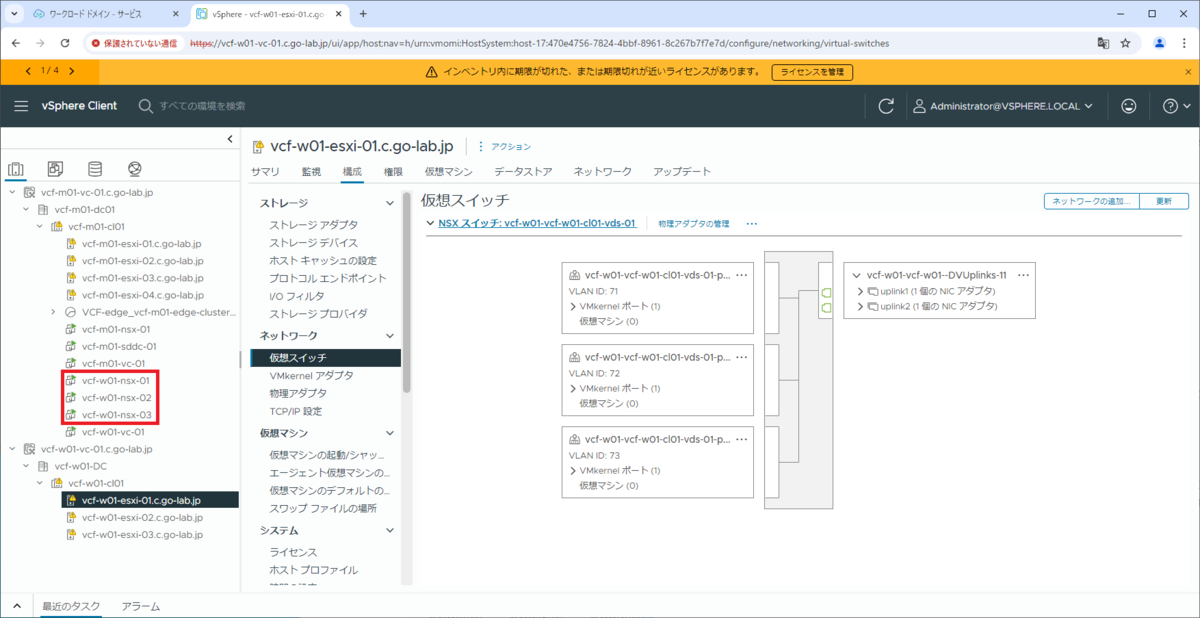1200x618 pixels.
Task: Select ストレージ アダプタ in config menu
Action: pos(313,225)
